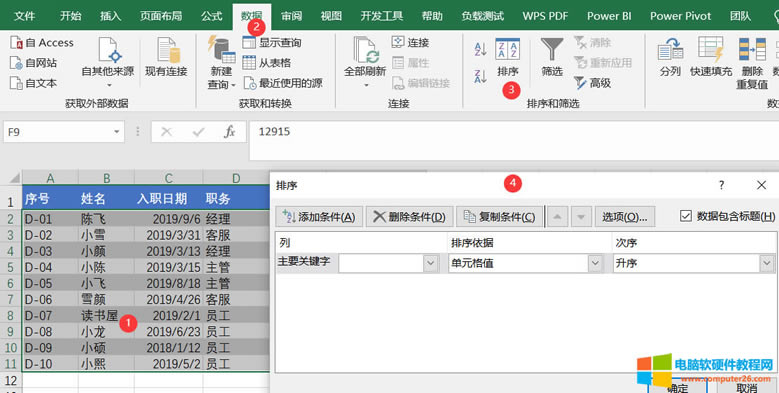Sort descending with the Z-A icon
This screenshot has width=779, height=393.
(480, 76)
